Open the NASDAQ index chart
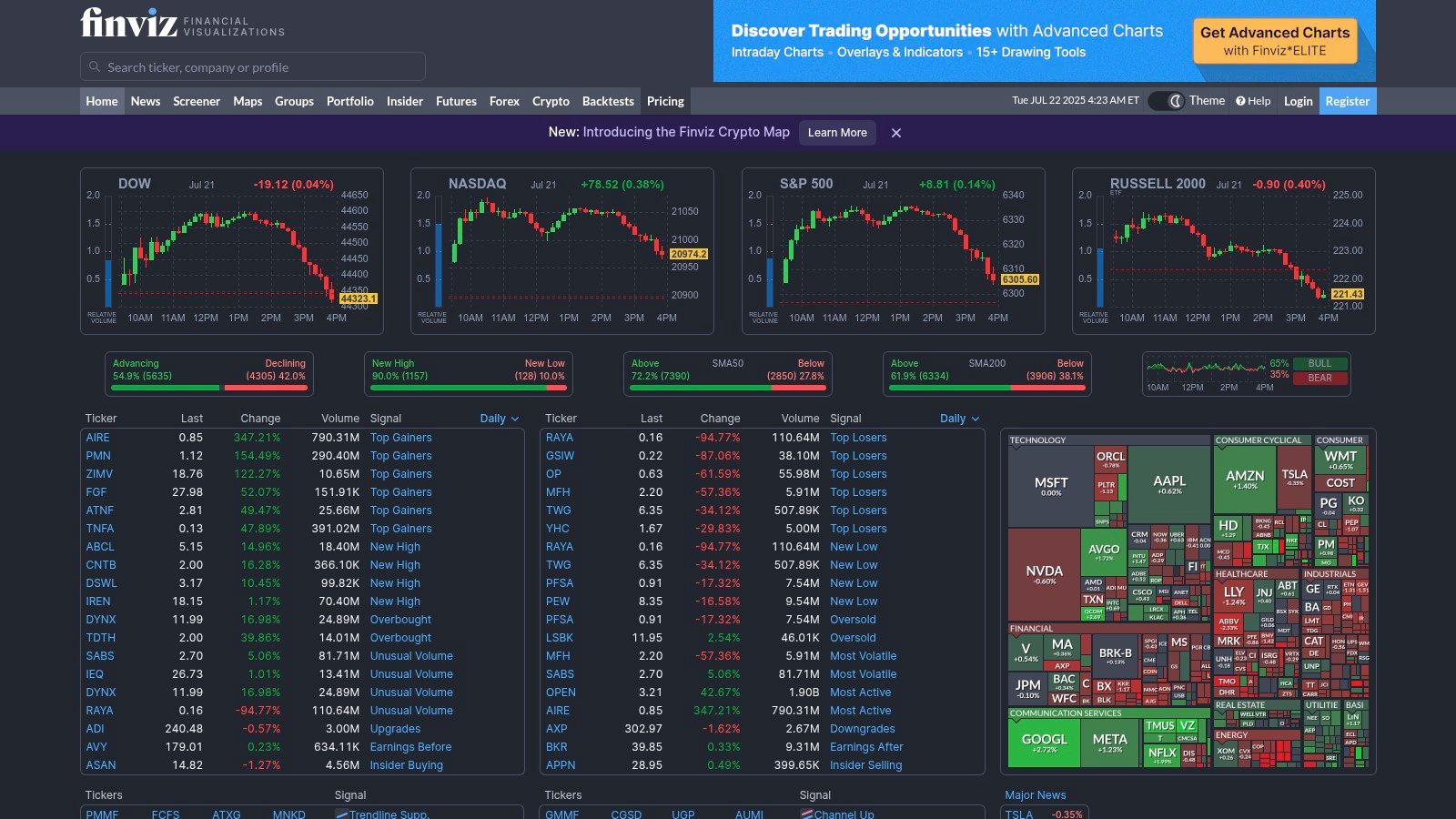This screenshot has height=819, width=1456. pos(562,251)
